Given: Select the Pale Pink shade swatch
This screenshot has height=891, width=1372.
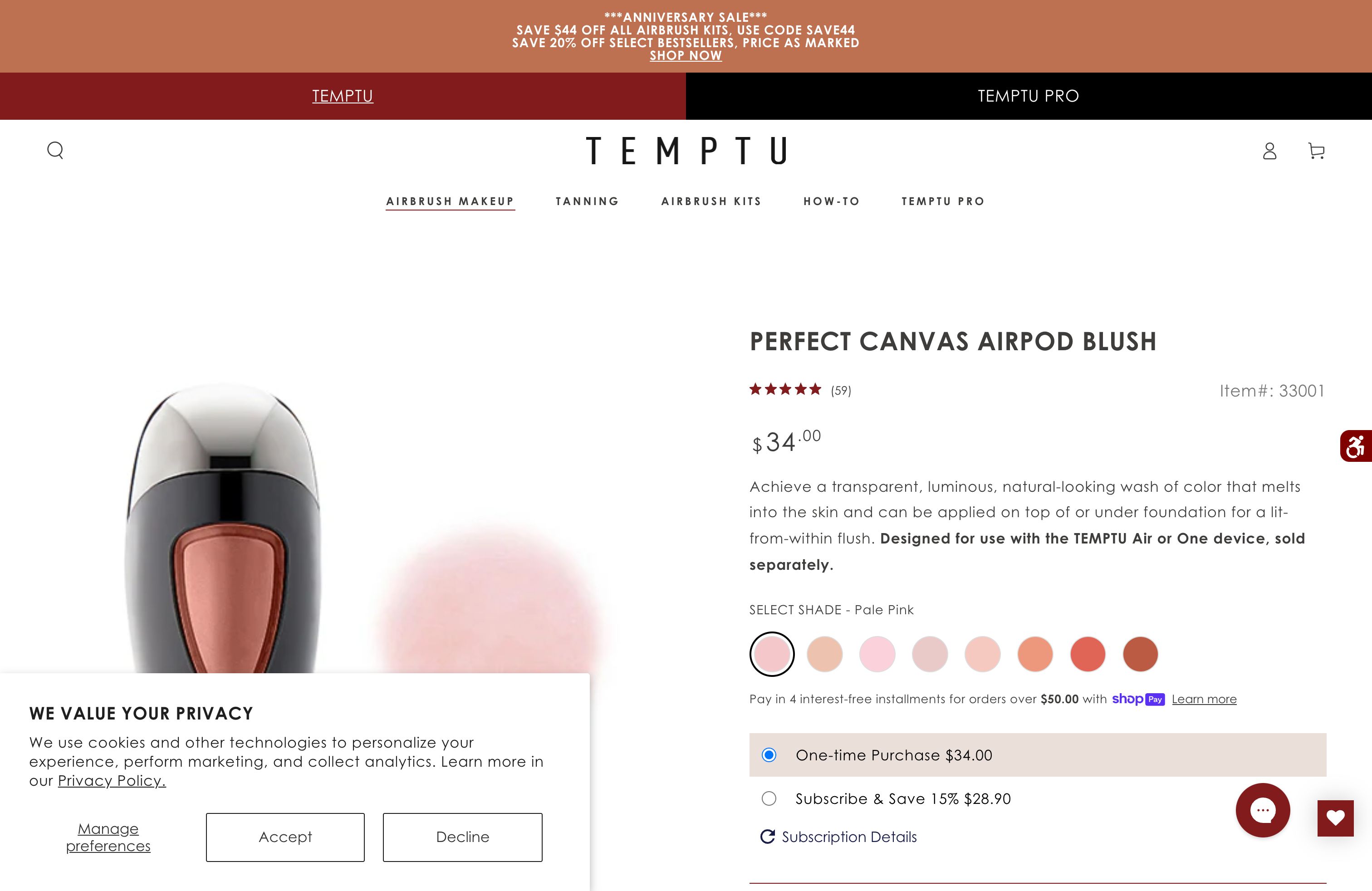Looking at the screenshot, I should coord(772,654).
